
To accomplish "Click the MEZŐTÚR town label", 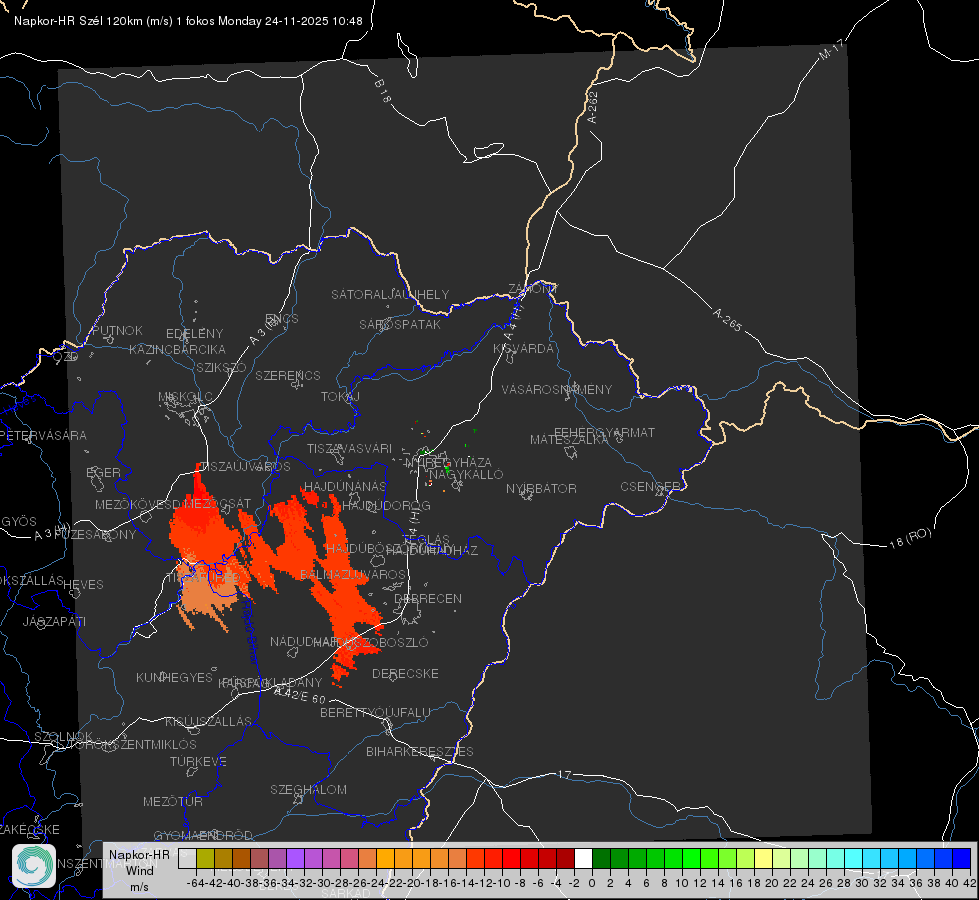I will pyautogui.click(x=173, y=801).
